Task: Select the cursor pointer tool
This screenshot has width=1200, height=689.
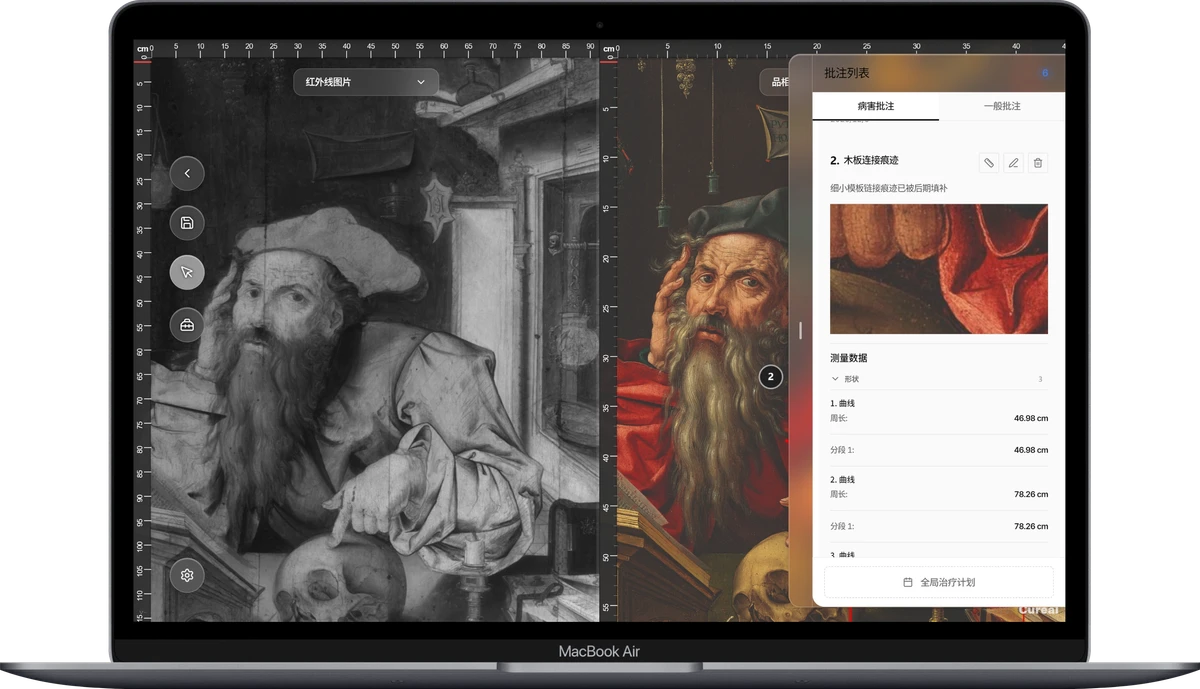Action: [x=187, y=272]
